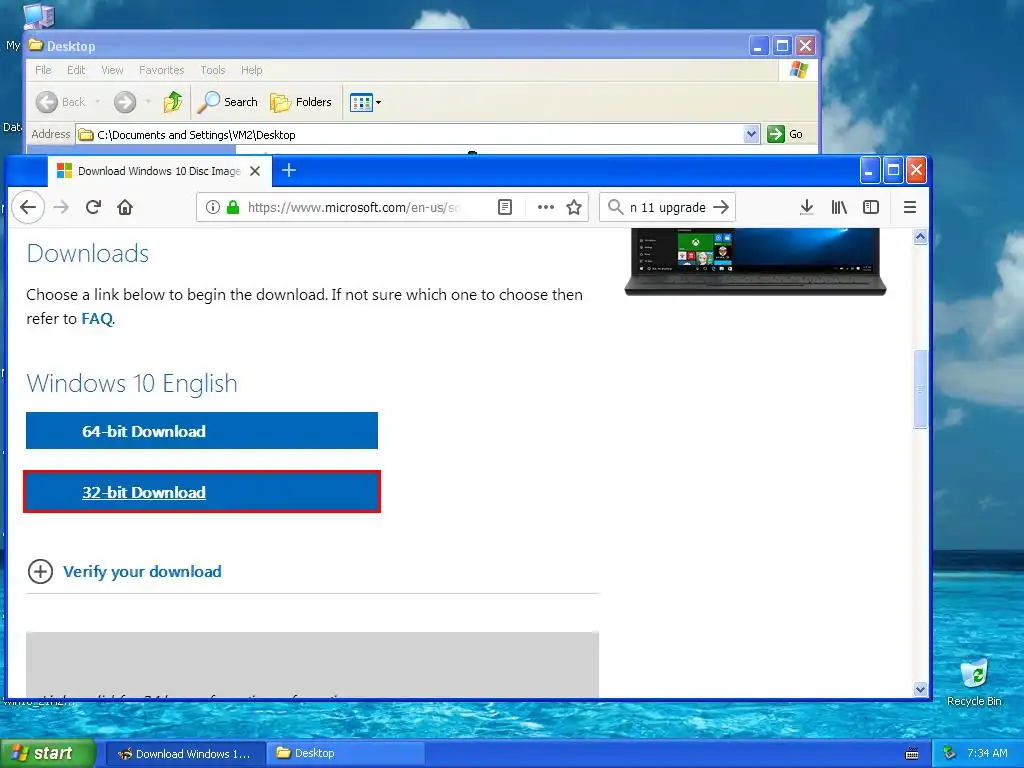Reload the Microsoft download page

point(93,207)
